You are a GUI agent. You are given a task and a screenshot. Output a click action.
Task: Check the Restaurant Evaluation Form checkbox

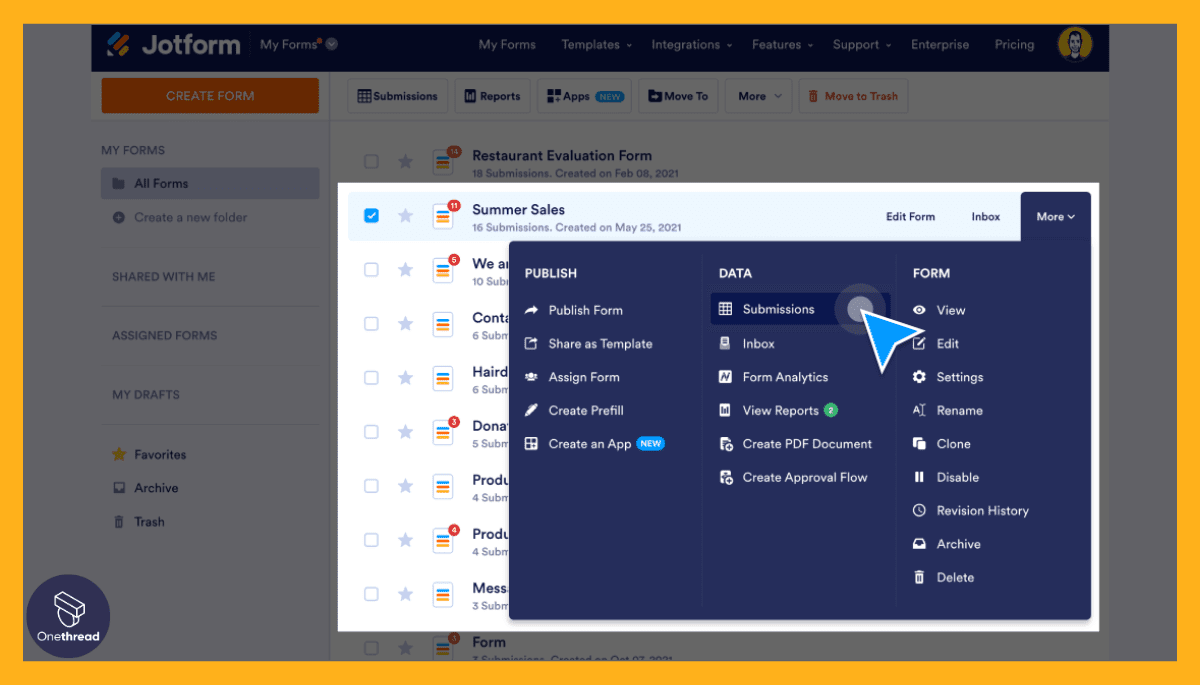coord(371,161)
